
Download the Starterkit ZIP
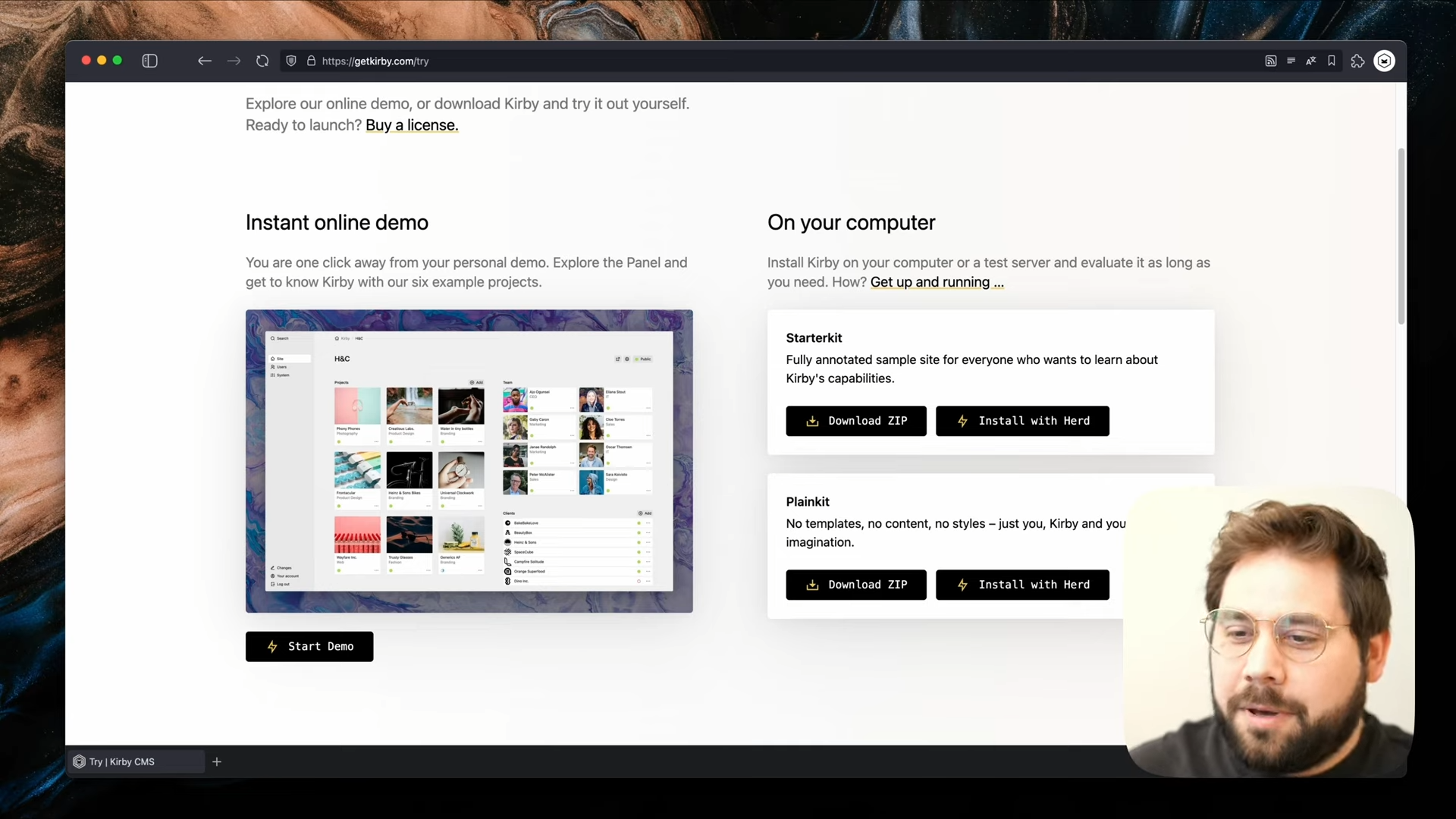[x=855, y=421]
